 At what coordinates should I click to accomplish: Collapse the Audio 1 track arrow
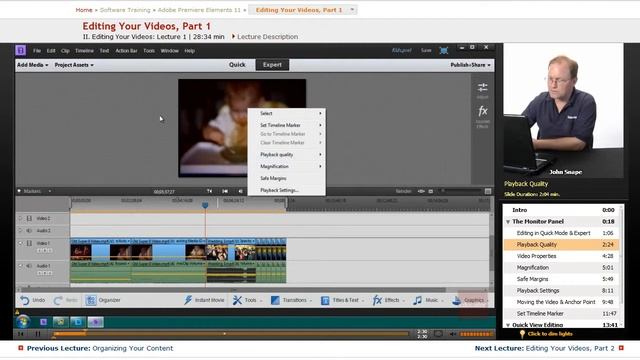point(20,266)
